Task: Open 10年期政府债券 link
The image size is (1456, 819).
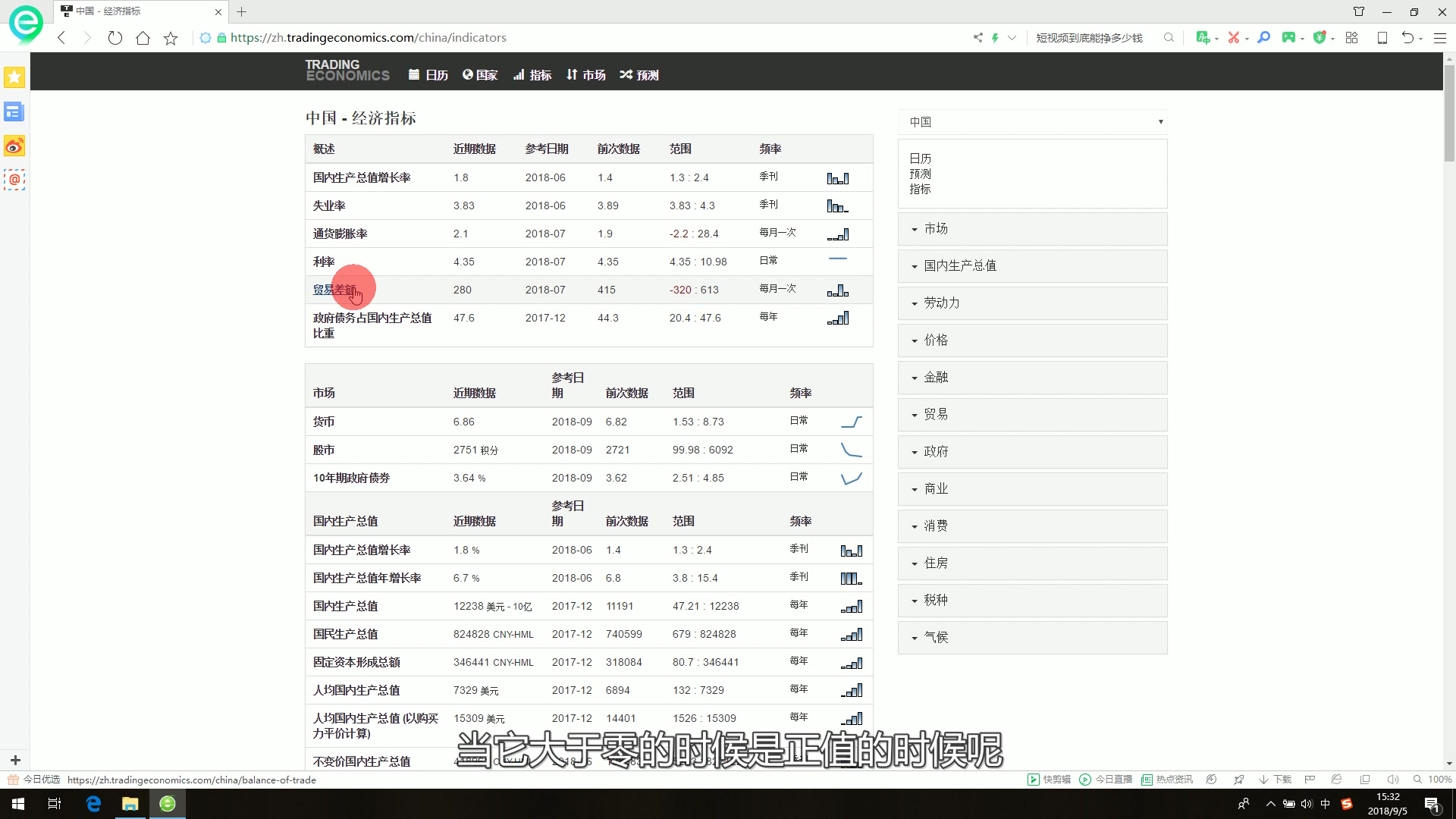Action: [x=351, y=478]
